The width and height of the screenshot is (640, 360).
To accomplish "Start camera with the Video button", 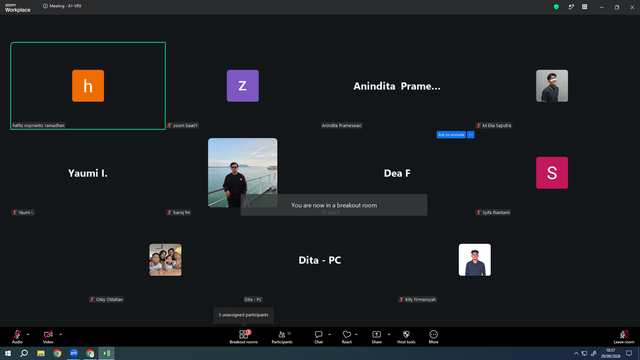I will pos(48,337).
